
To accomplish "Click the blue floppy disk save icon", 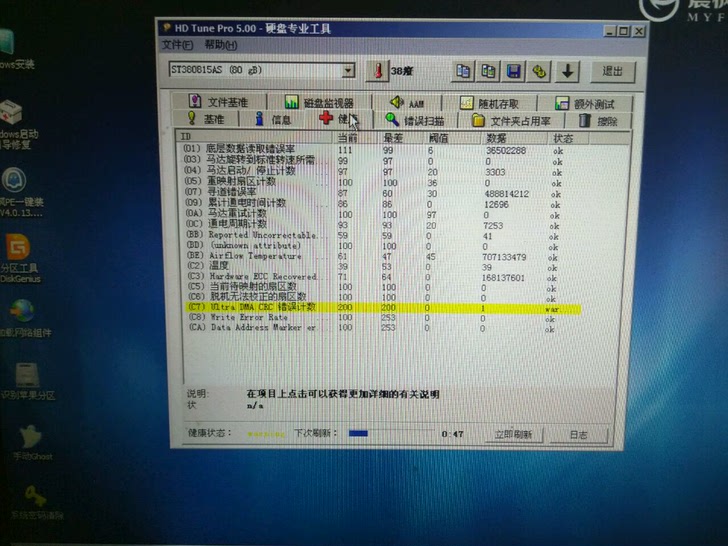I will [x=514, y=72].
